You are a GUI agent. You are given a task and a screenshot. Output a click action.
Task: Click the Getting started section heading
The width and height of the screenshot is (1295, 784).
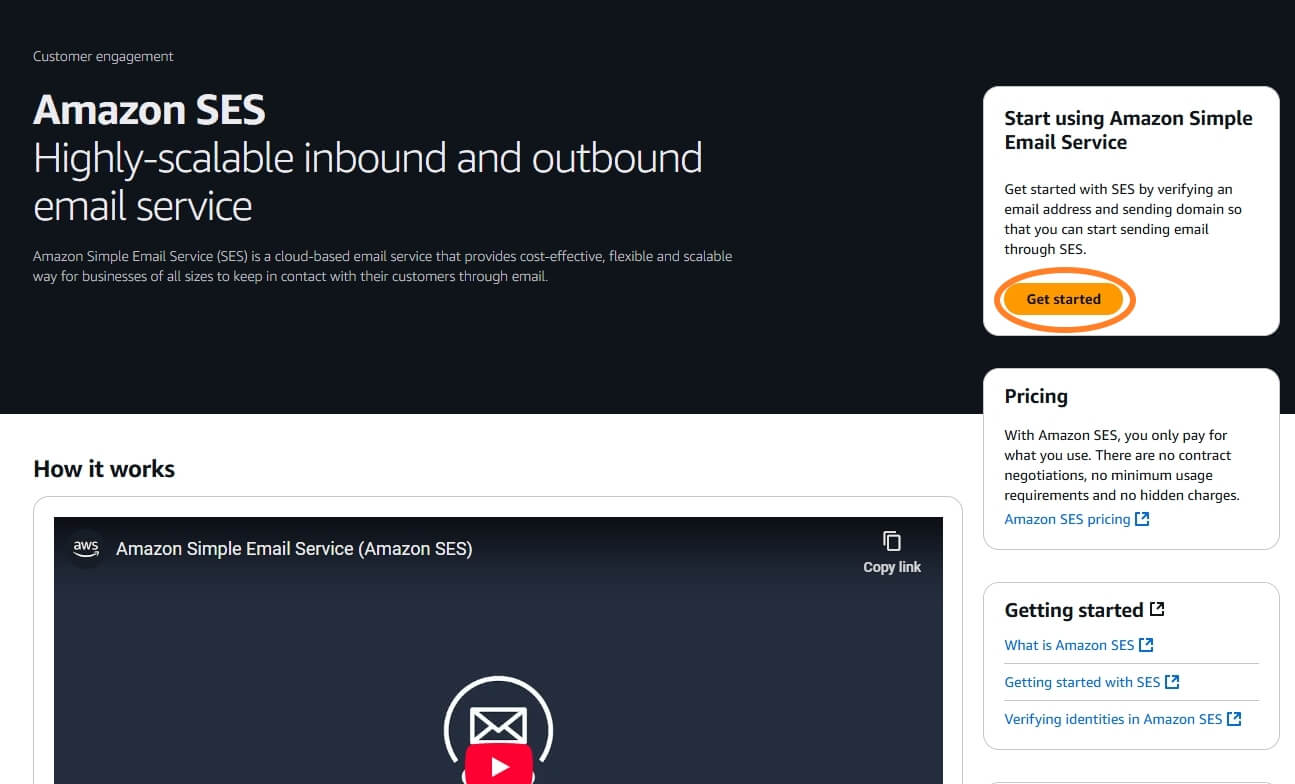tap(1073, 610)
